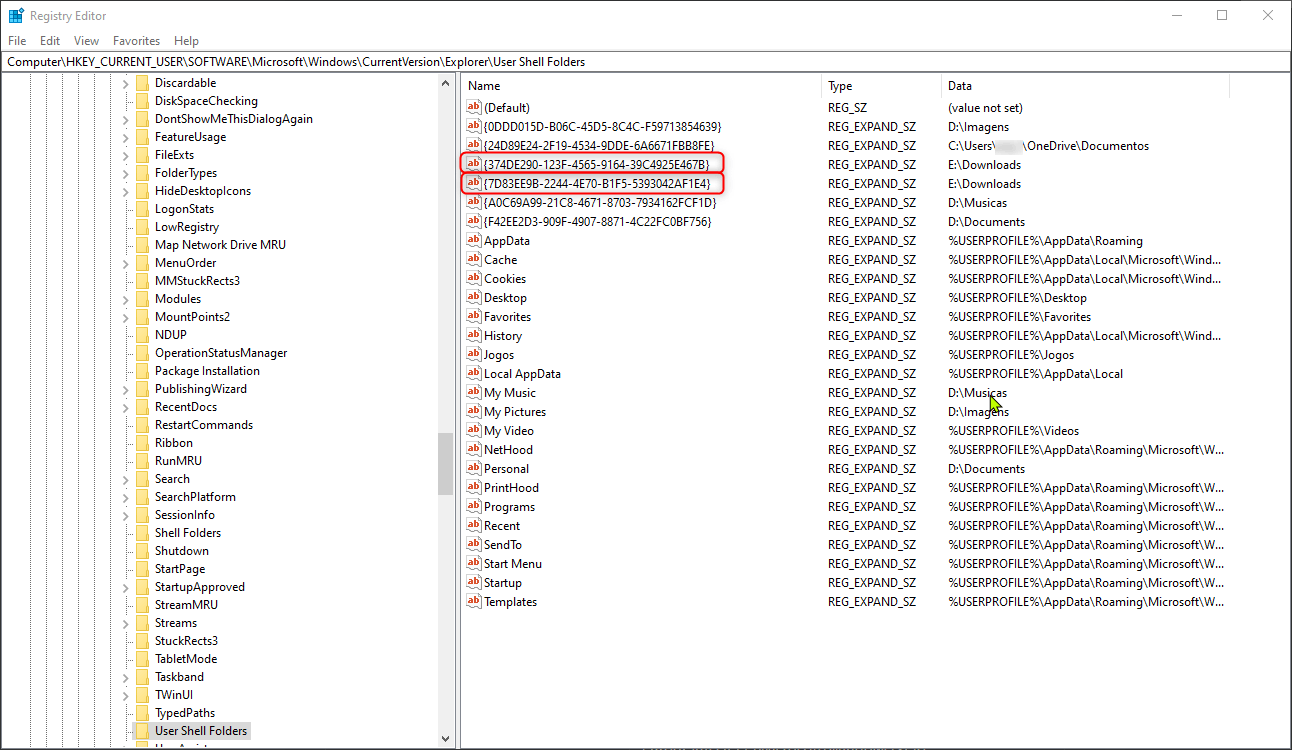Click the folder icon for User Shell Folders
The width and height of the screenshot is (1292, 750).
[140, 730]
